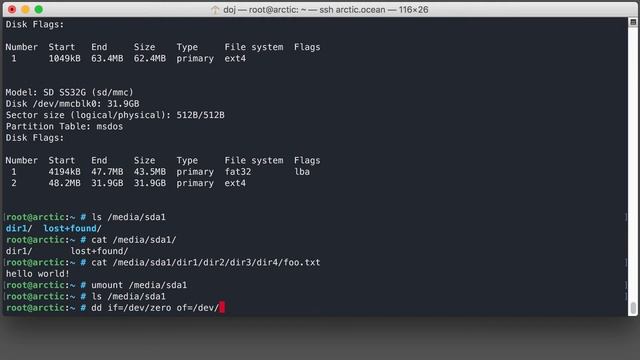Click blue 'lost+found/' directory in ls output
This screenshot has height=360, width=640.
(73, 229)
